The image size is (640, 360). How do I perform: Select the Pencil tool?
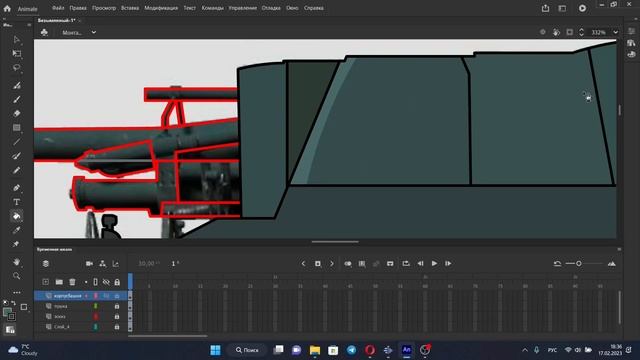pyautogui.click(x=16, y=170)
